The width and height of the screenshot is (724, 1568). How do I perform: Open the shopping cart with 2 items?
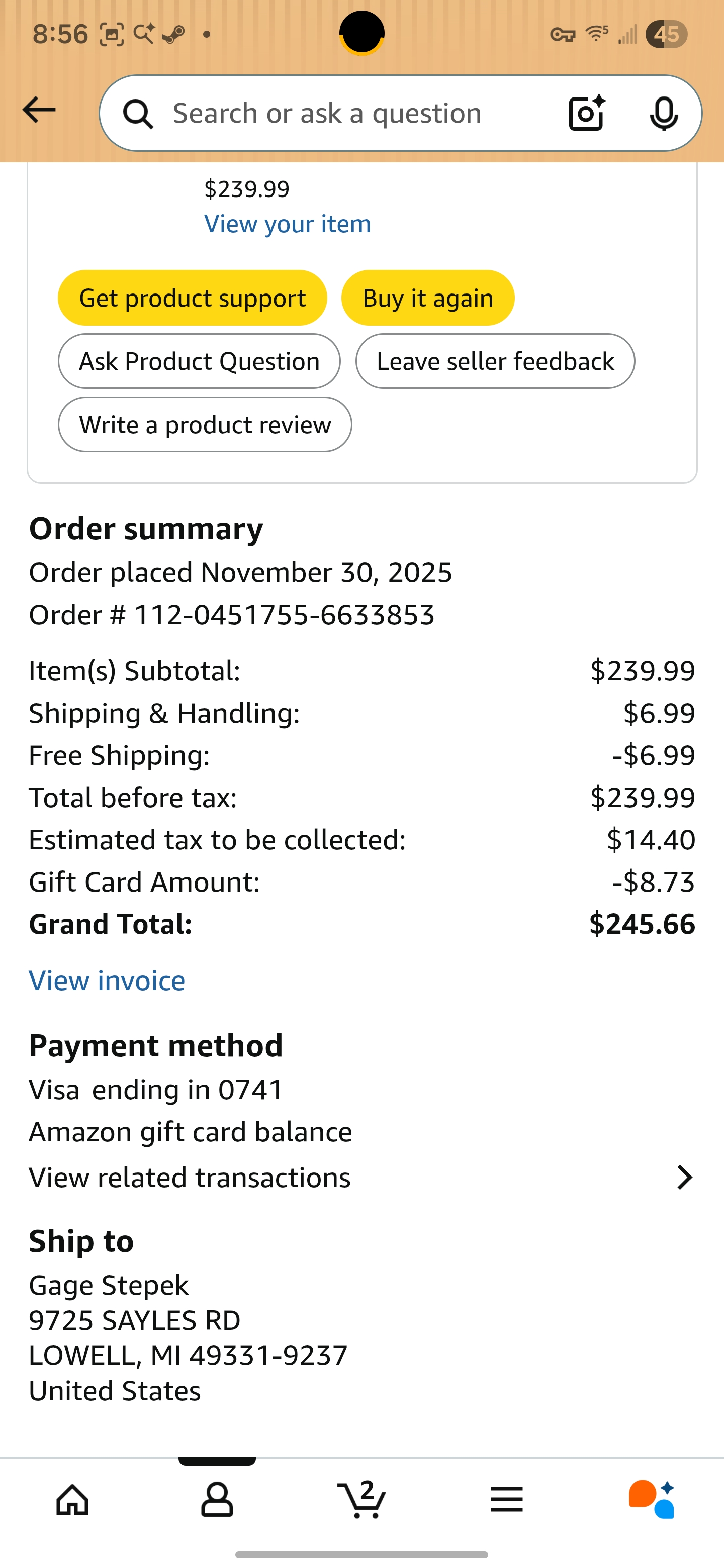(x=361, y=1499)
